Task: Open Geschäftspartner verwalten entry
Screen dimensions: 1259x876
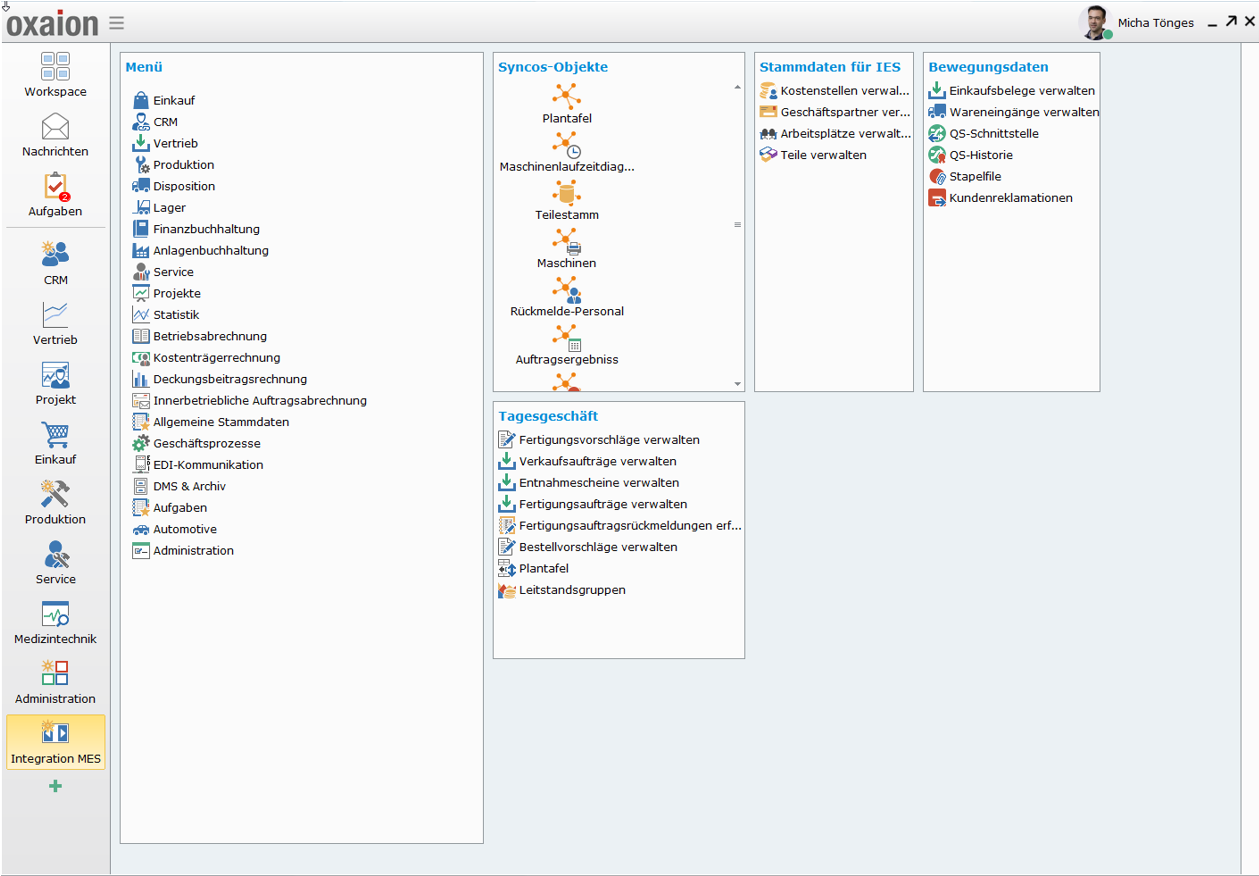Action: point(835,112)
